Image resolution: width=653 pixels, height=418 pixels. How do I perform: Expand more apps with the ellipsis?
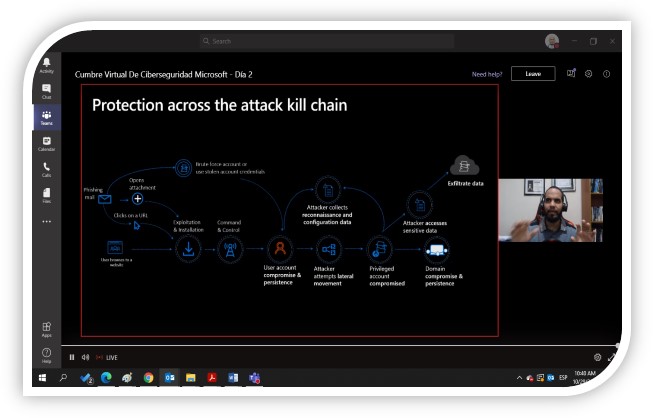pyautogui.click(x=46, y=221)
